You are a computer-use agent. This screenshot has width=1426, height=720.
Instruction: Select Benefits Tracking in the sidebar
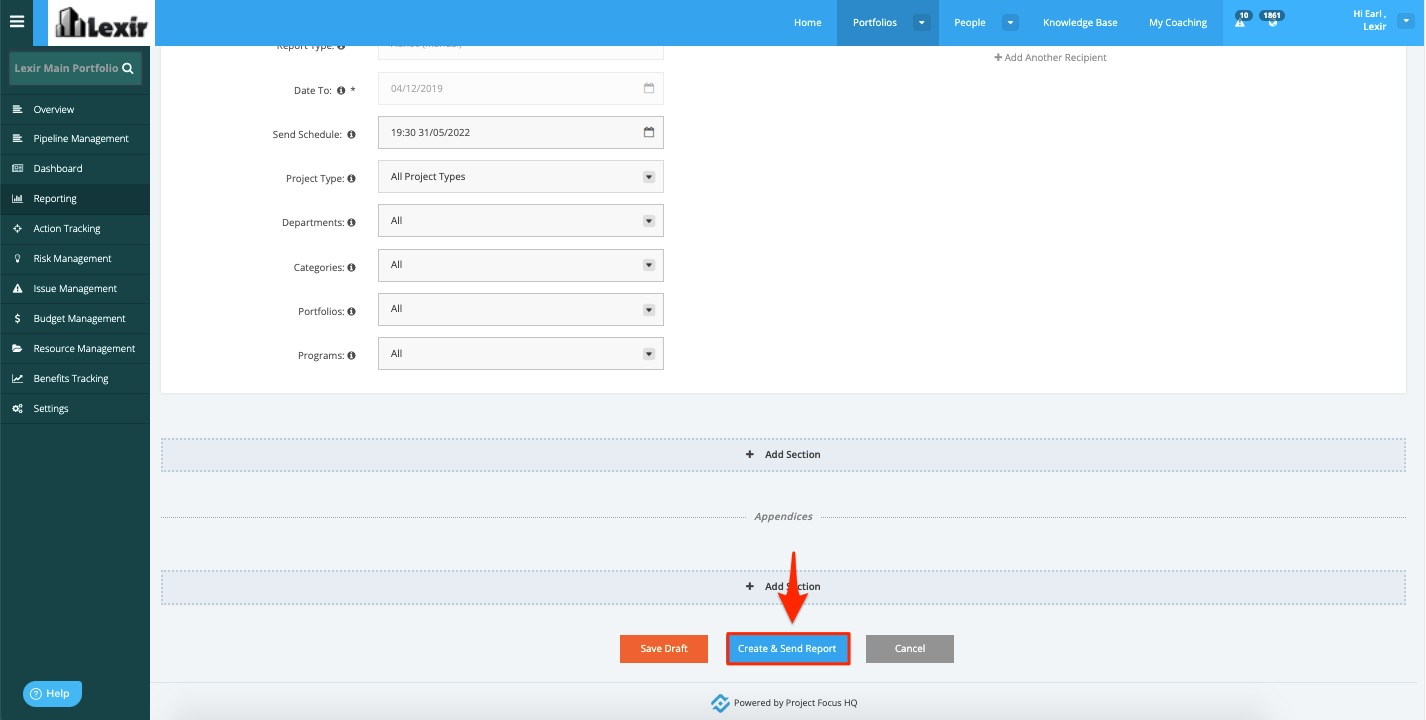[75, 379]
